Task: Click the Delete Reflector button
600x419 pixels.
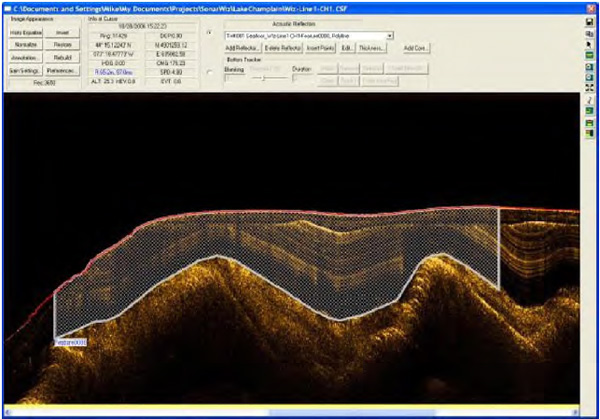Action: coord(285,48)
